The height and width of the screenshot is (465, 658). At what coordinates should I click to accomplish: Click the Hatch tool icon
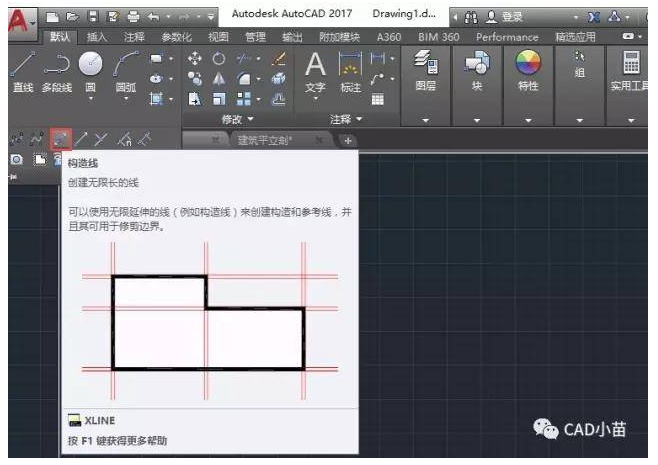[x=156, y=99]
